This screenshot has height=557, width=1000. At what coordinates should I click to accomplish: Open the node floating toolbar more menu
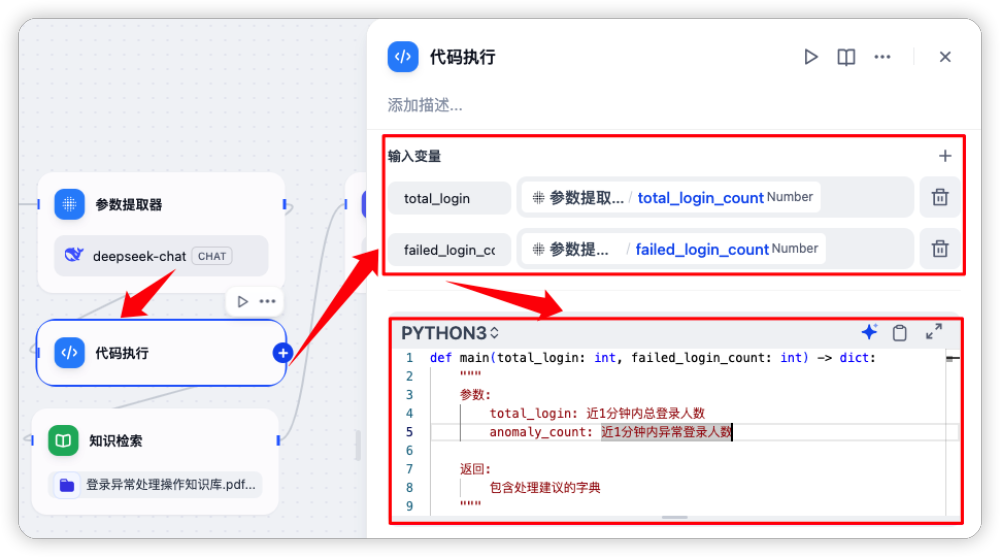[x=267, y=301]
